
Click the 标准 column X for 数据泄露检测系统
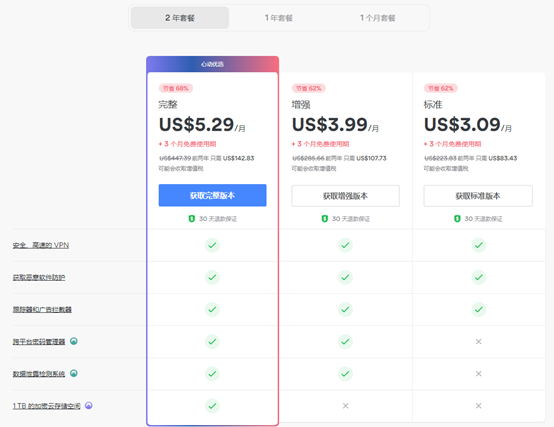[478, 374]
